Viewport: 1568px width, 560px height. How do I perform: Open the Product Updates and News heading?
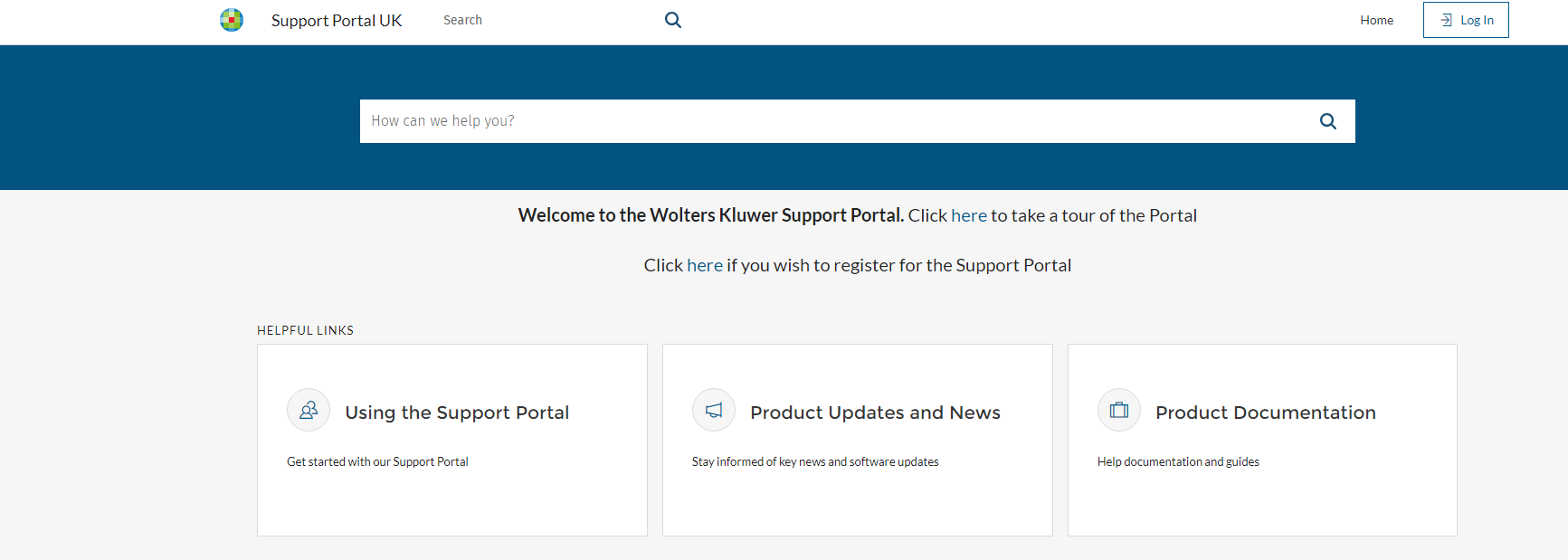[875, 413]
